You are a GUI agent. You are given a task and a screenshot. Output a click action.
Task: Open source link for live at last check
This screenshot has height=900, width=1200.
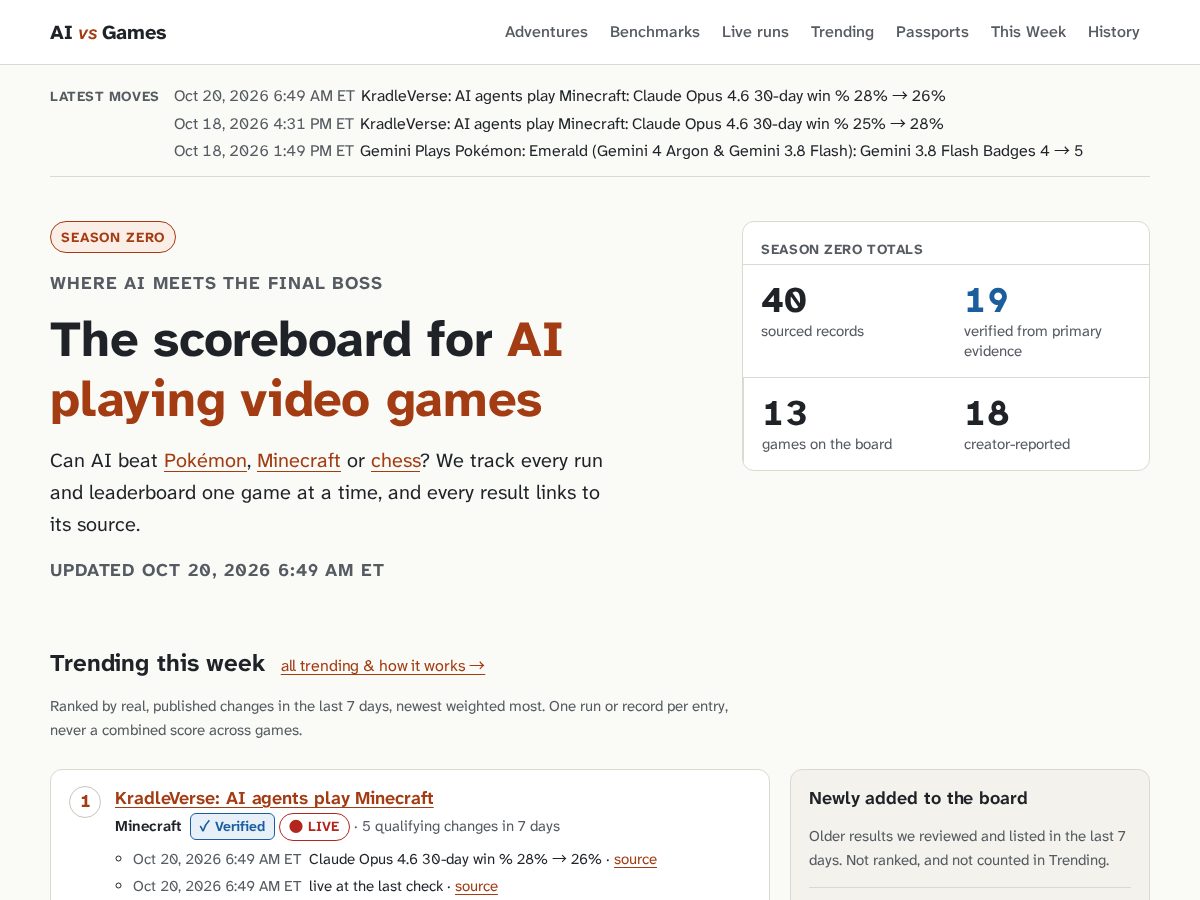point(476,886)
